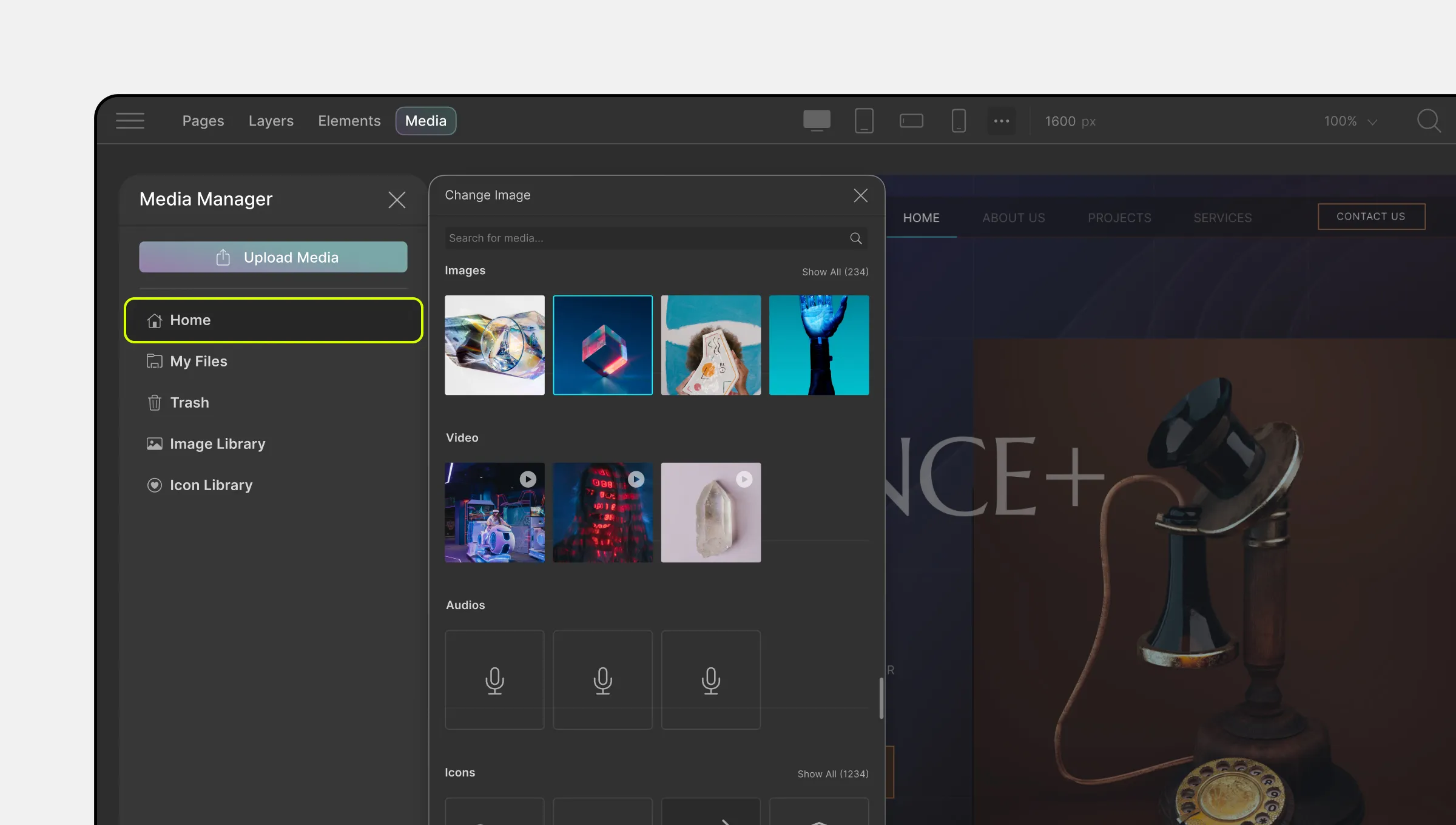Play the red neon video thumbnail
The image size is (1456, 825).
(x=636, y=479)
